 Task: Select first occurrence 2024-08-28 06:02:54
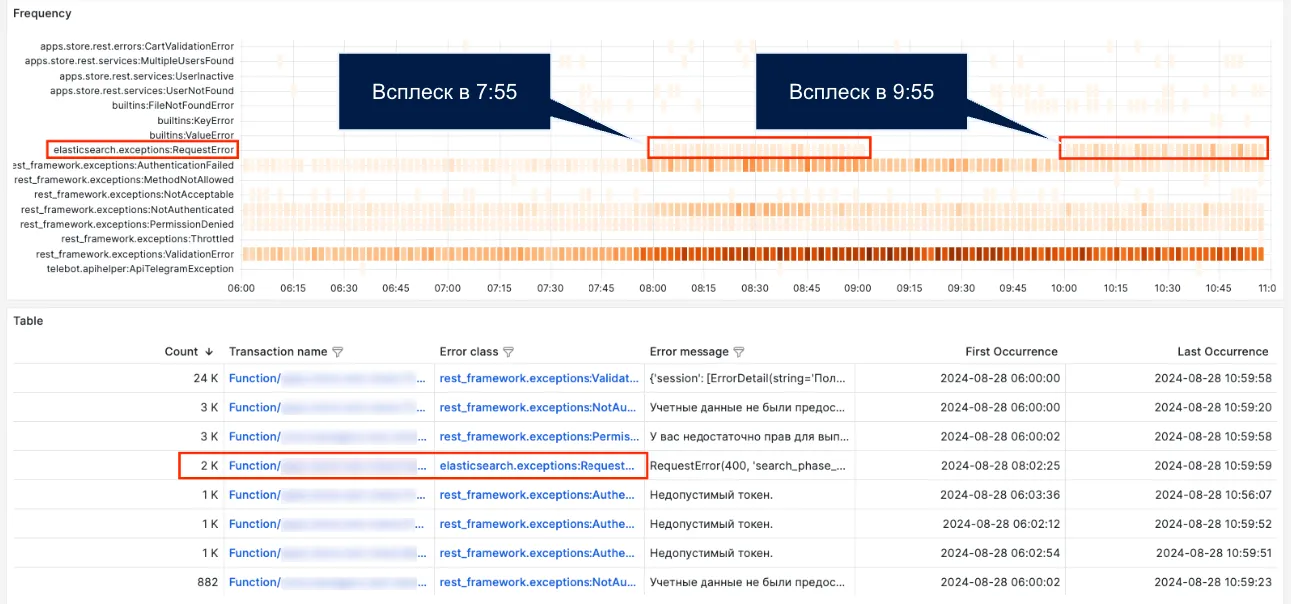1000,553
